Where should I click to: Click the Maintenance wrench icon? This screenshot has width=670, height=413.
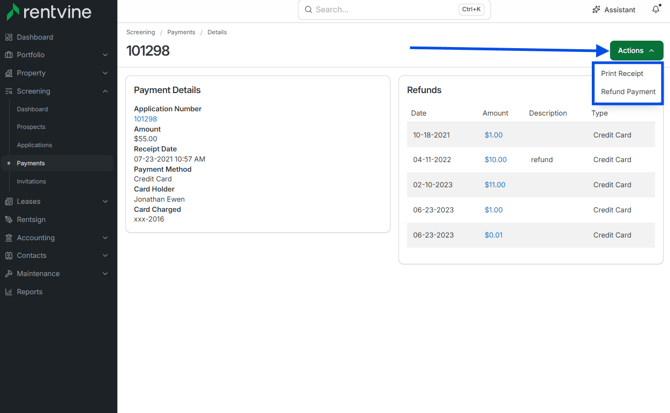9,273
